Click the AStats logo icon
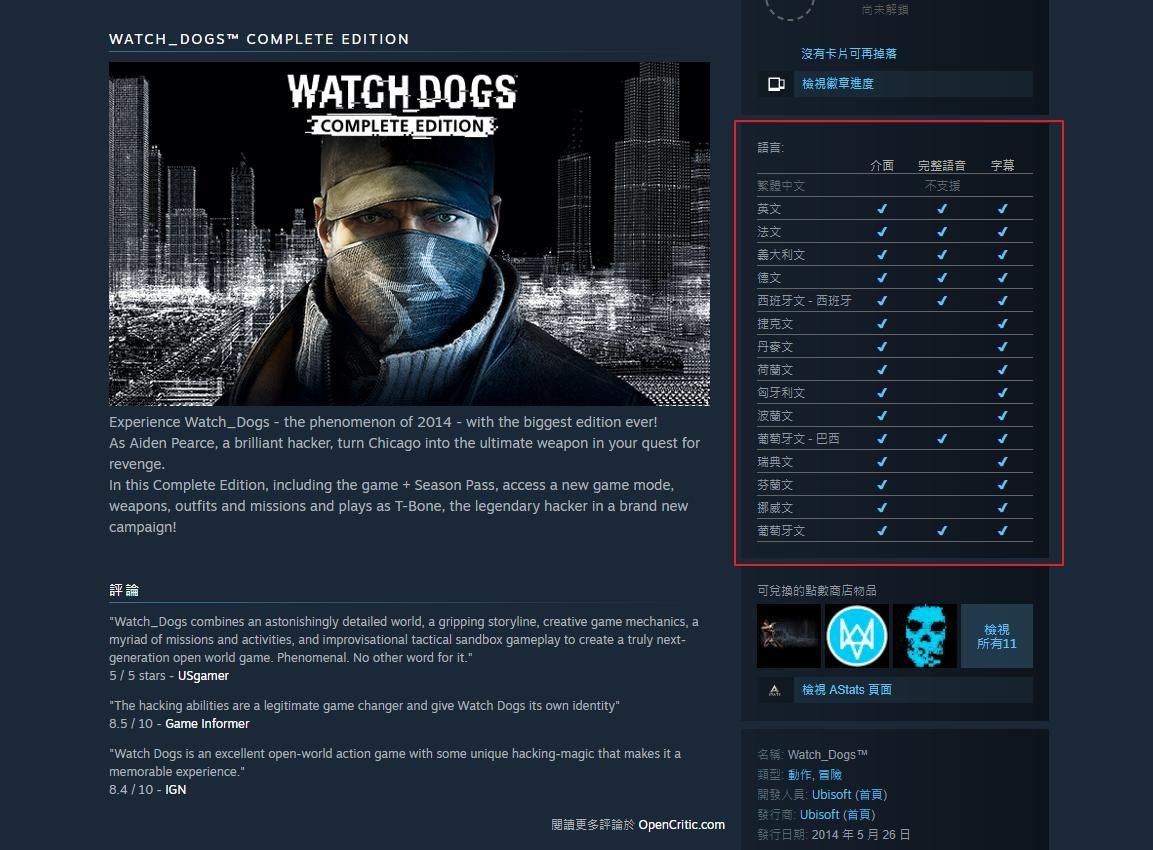This screenshot has height=850, width=1153. (x=774, y=690)
